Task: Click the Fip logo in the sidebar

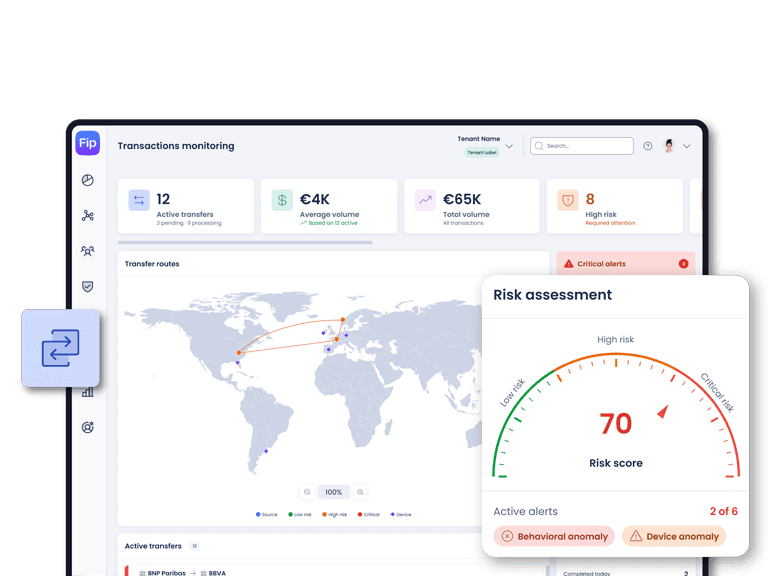Action: point(88,143)
